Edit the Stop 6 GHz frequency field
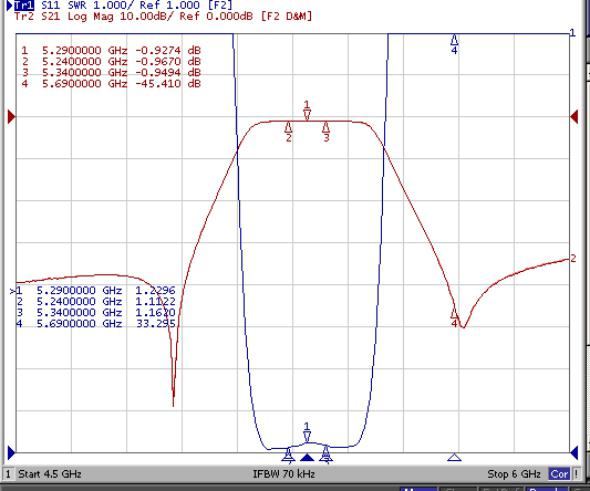The image size is (590, 491). (514, 474)
